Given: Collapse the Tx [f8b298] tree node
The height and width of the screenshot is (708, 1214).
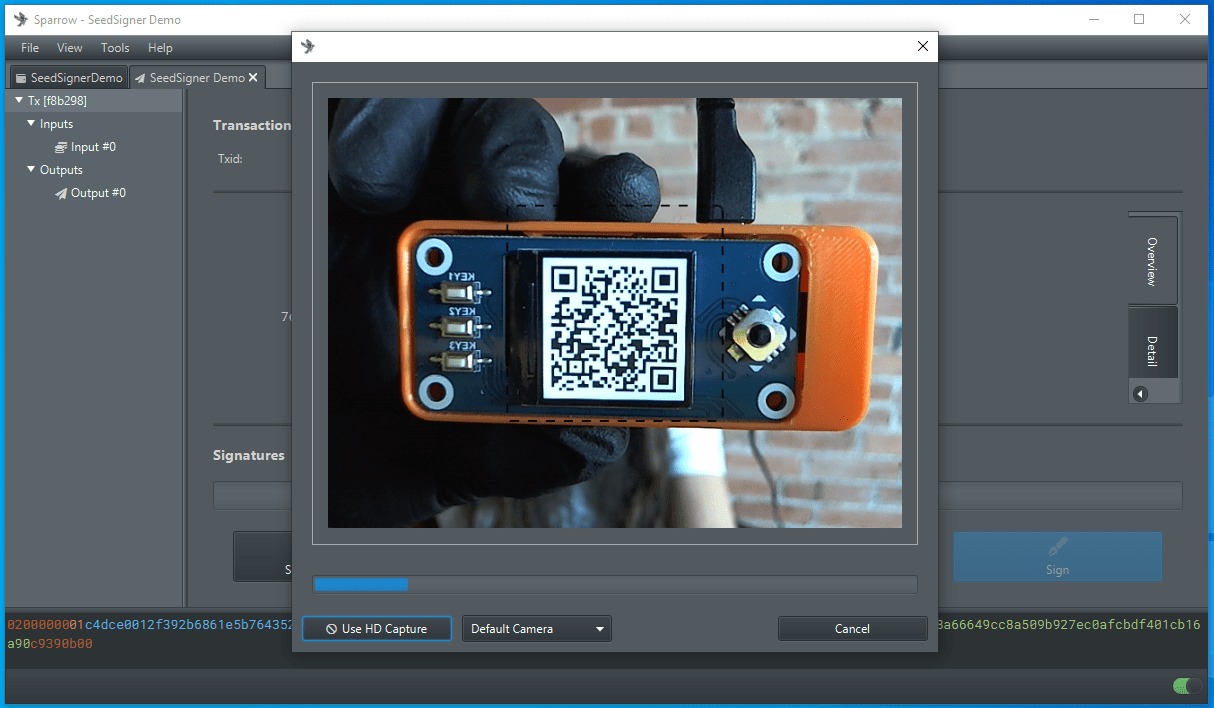Looking at the screenshot, I should point(19,100).
